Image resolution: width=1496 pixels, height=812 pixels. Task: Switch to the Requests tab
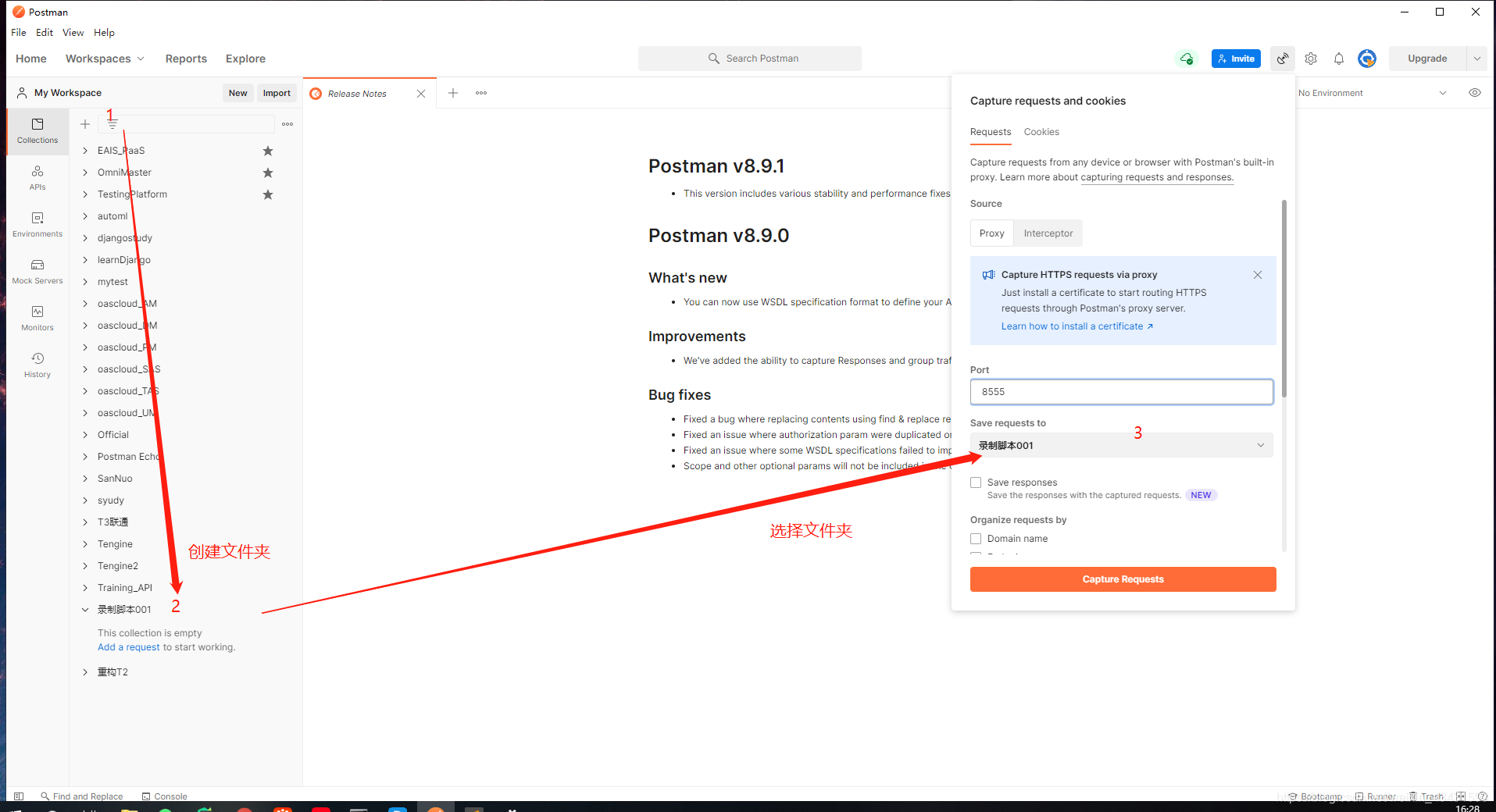[x=991, y=132]
